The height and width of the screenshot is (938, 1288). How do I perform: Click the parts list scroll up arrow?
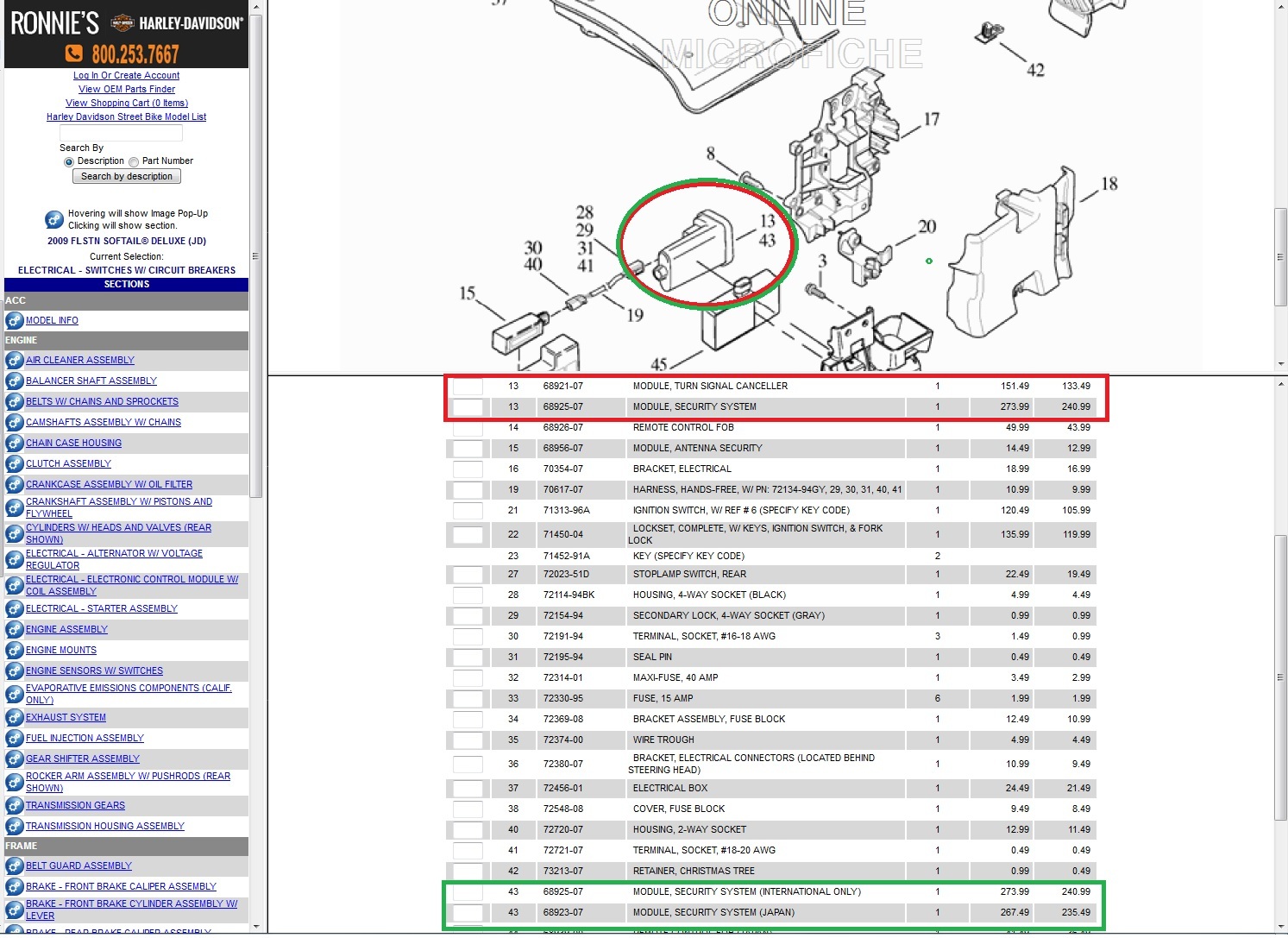(x=1280, y=384)
